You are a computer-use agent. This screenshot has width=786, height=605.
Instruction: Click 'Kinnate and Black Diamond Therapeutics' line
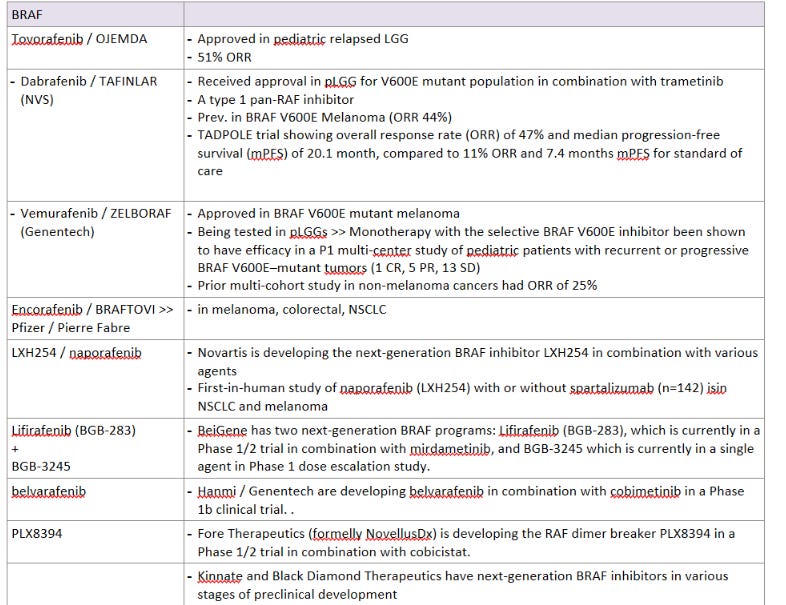click(463, 576)
